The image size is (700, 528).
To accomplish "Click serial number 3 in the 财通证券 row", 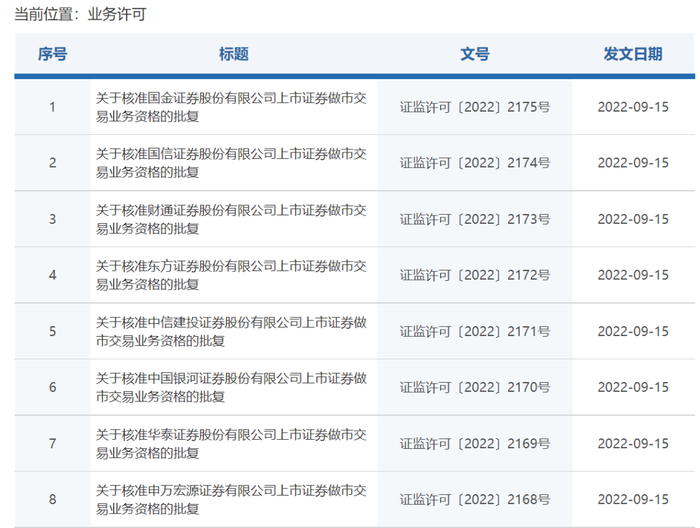I will [53, 219].
